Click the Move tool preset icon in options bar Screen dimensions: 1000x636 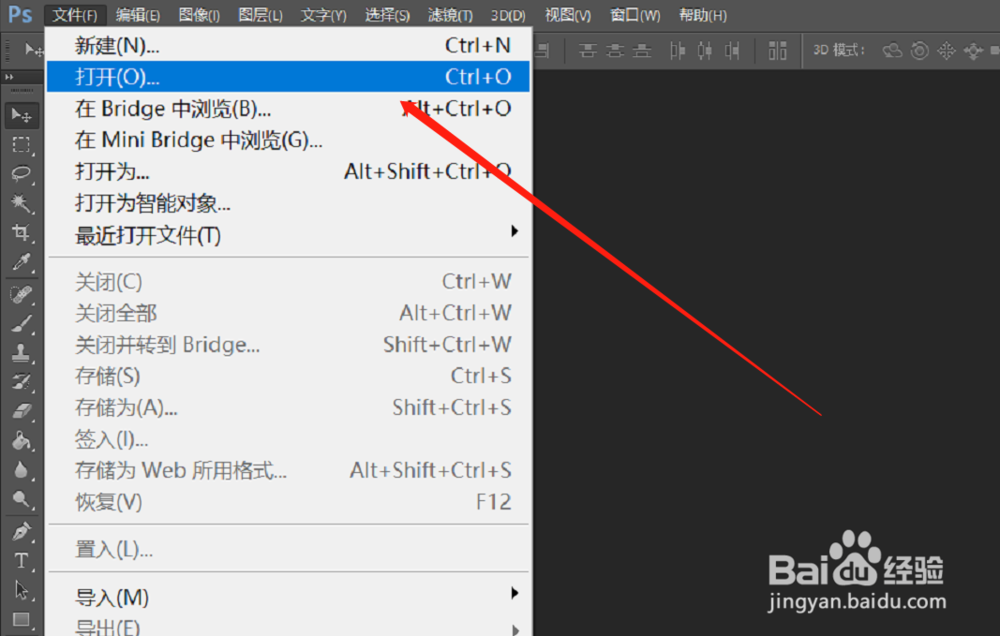[x=33, y=50]
